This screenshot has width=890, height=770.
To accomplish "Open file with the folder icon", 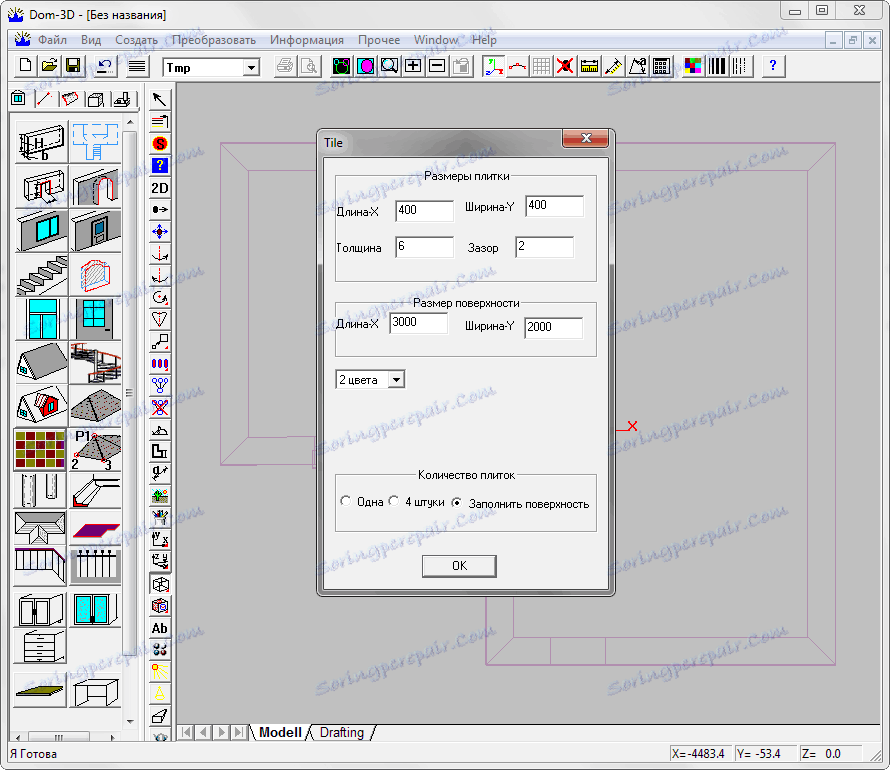I will click(x=49, y=66).
